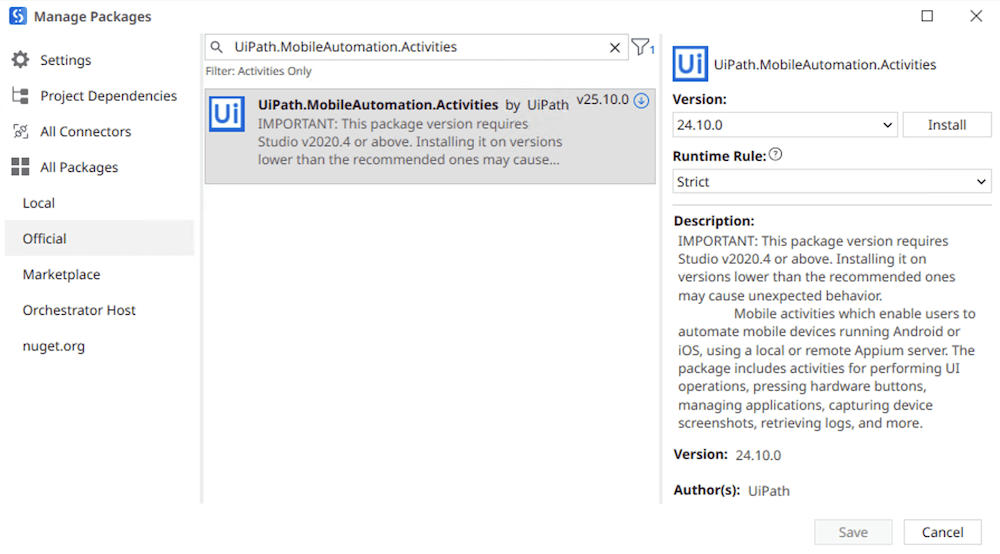Click the package title in the details pane
This screenshot has width=1000, height=554.
coord(825,64)
